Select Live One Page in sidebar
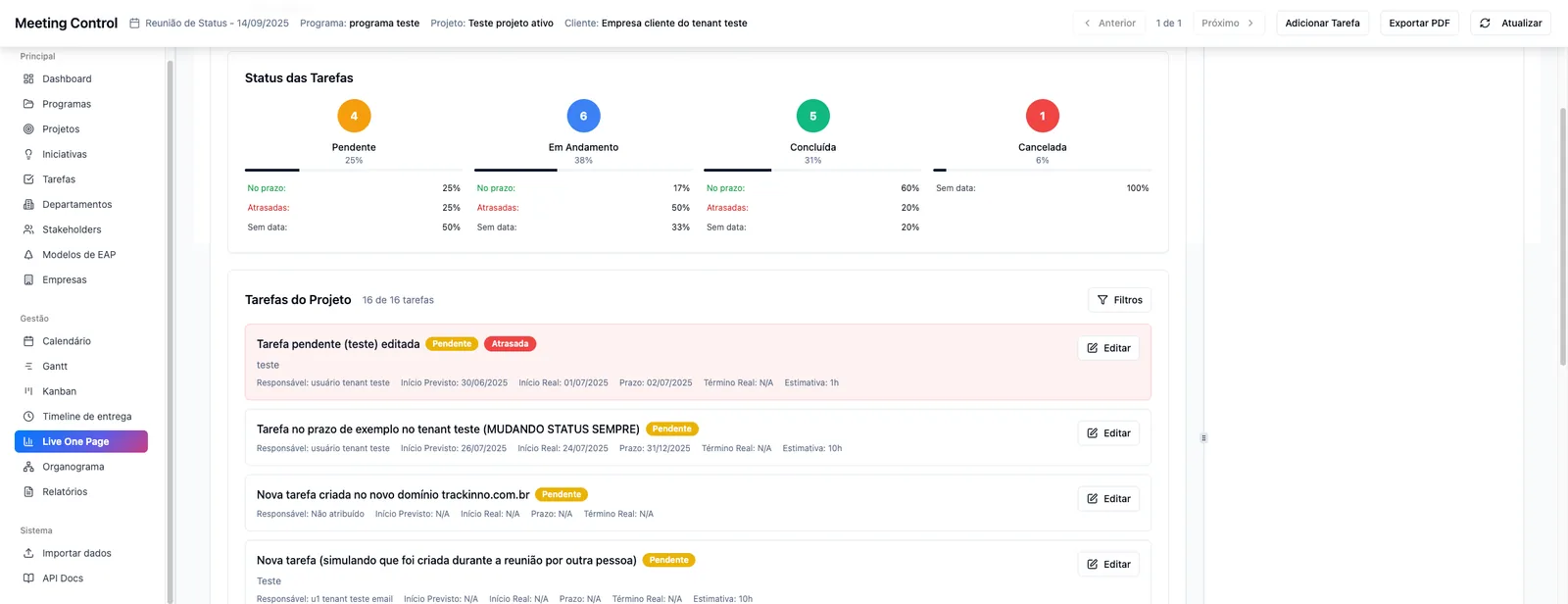The image size is (1568, 604). point(81,442)
